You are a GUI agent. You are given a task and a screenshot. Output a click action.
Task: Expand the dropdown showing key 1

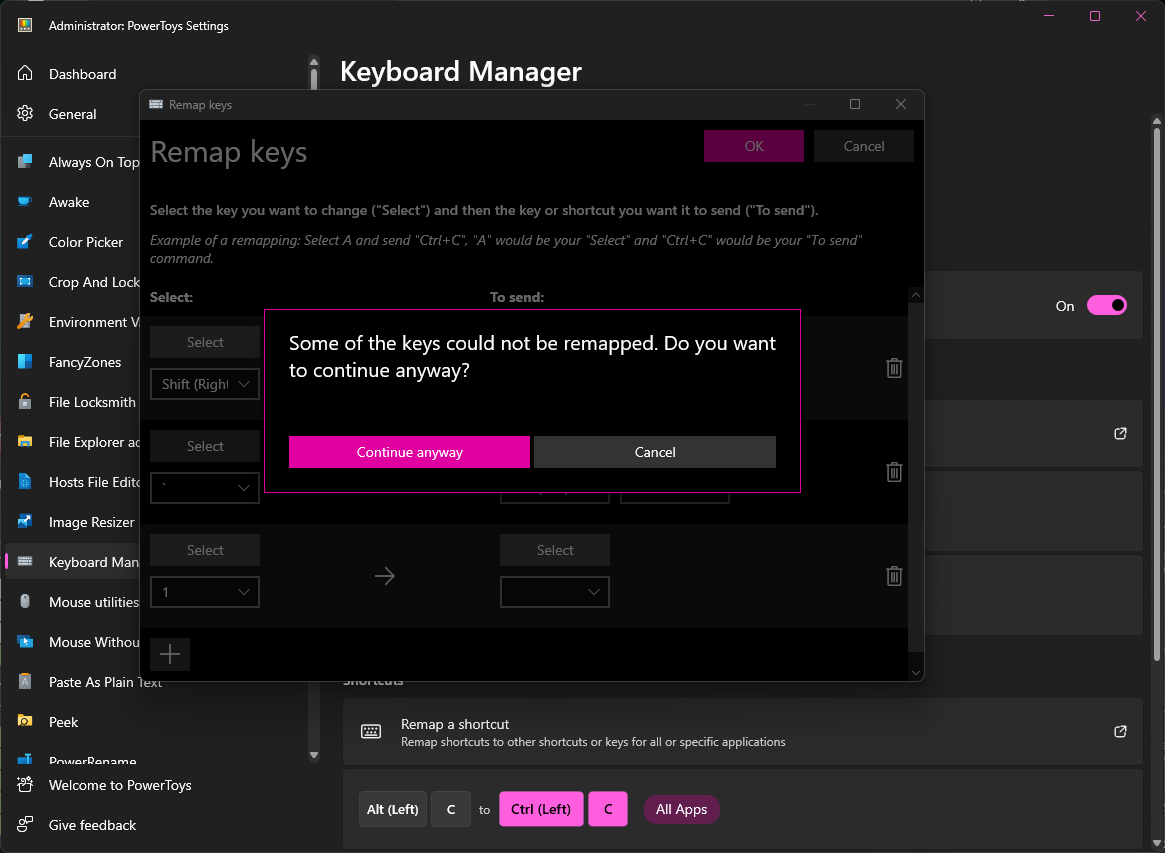click(x=204, y=592)
